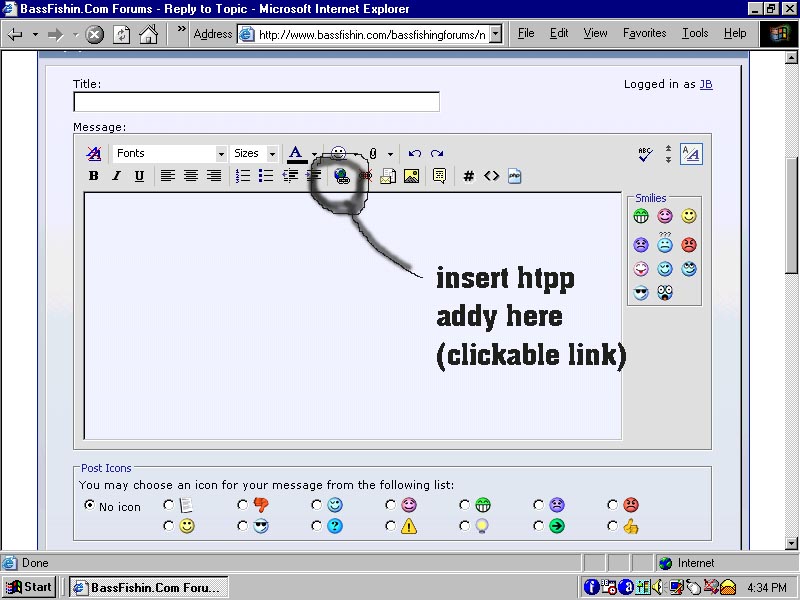Screen dimensions: 800x600
Task: Decrease the indent
Action: pyautogui.click(x=290, y=176)
